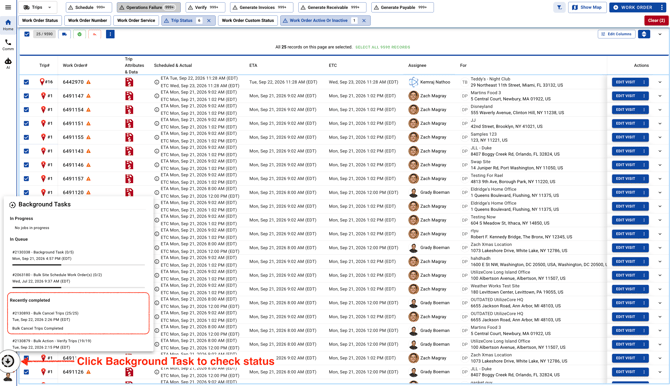The height and width of the screenshot is (386, 670).
Task: Expand row chevron for Disneyland row
Action: tap(660, 110)
